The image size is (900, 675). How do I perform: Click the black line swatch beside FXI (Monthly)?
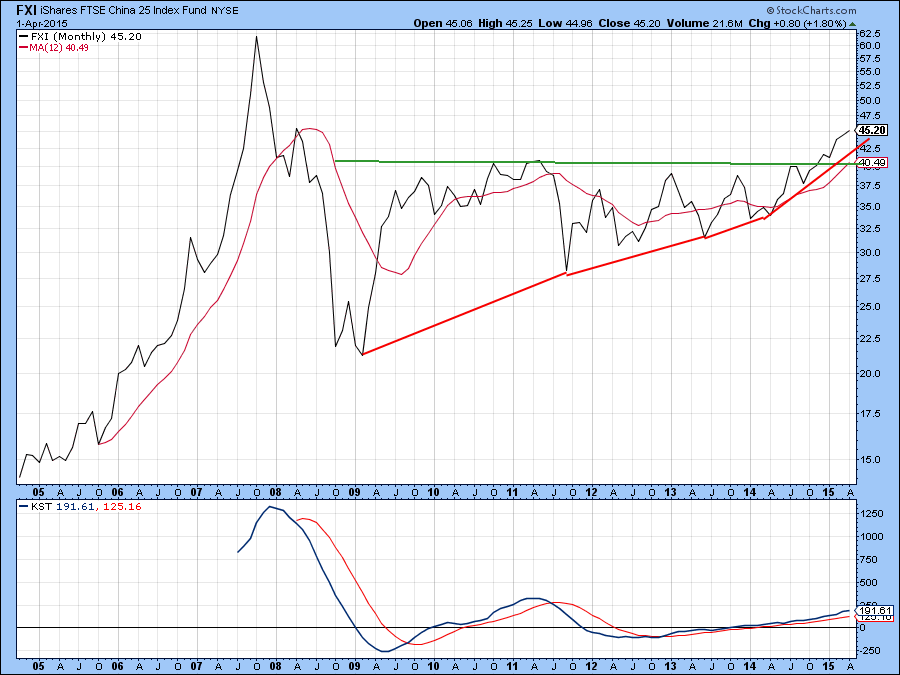(x=24, y=36)
